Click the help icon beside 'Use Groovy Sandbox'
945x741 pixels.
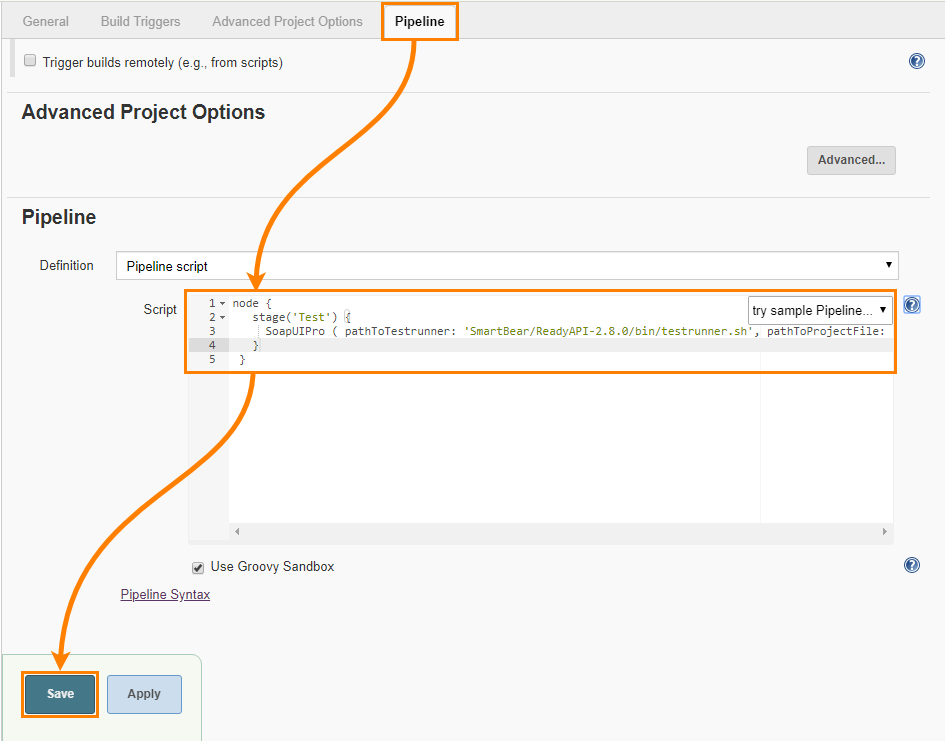[911, 565]
